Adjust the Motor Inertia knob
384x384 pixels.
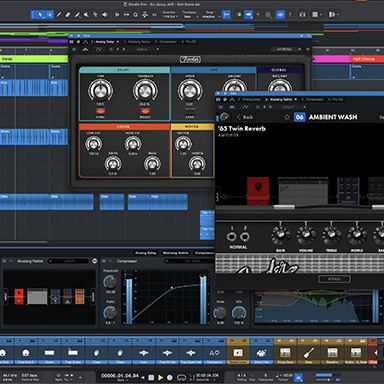click(x=197, y=163)
